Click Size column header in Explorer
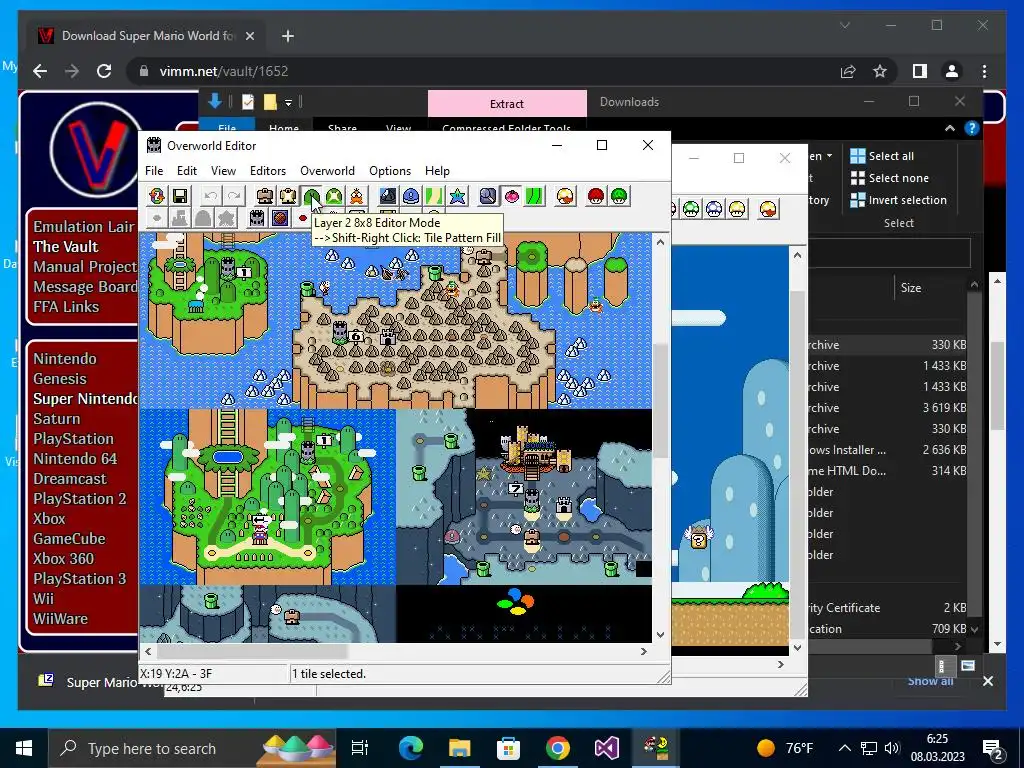Image resolution: width=1024 pixels, height=768 pixels. click(910, 287)
